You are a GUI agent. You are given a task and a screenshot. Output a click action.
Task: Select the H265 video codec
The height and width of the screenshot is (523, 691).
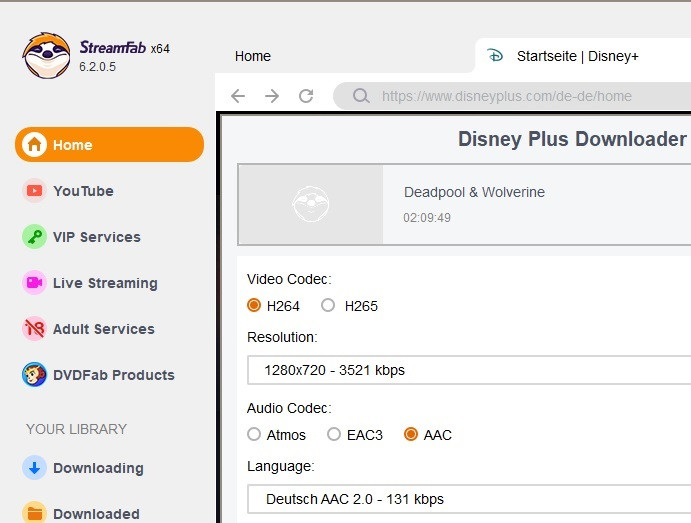(x=328, y=306)
